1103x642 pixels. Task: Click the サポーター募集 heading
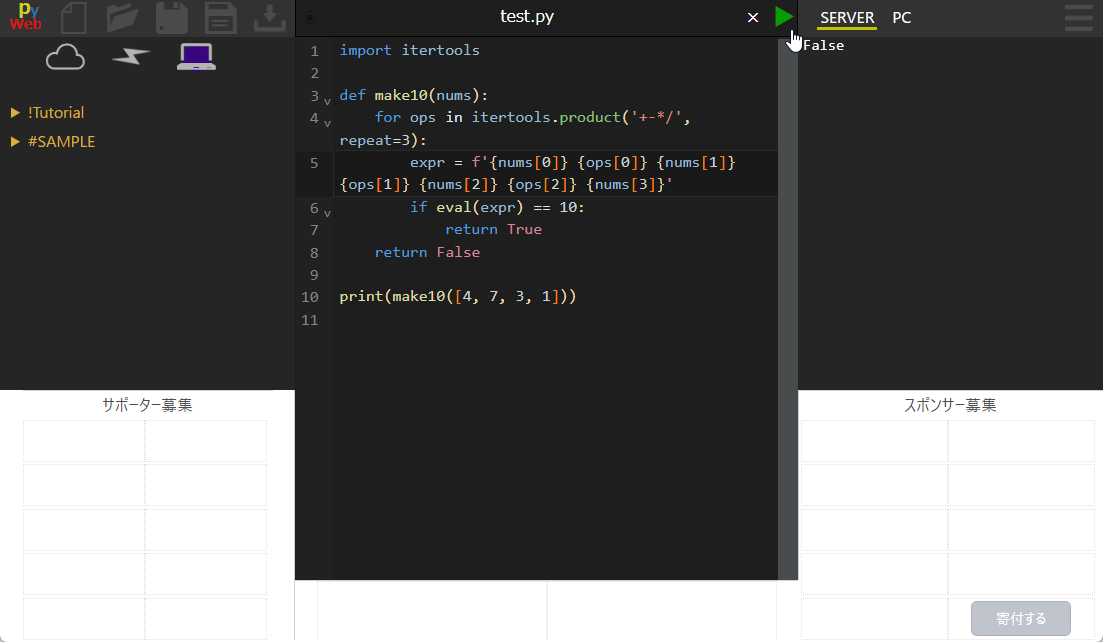click(x=147, y=405)
